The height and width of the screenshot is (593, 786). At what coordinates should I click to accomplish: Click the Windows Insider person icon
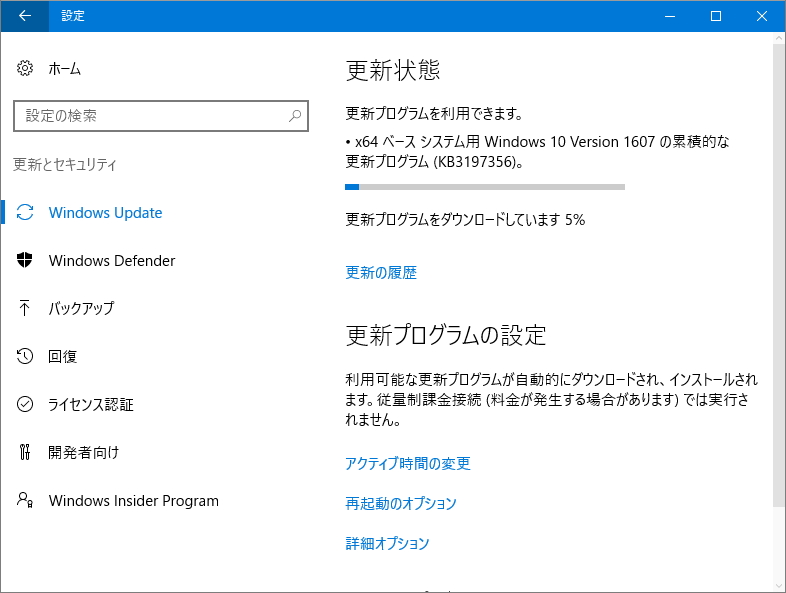pyautogui.click(x=25, y=500)
